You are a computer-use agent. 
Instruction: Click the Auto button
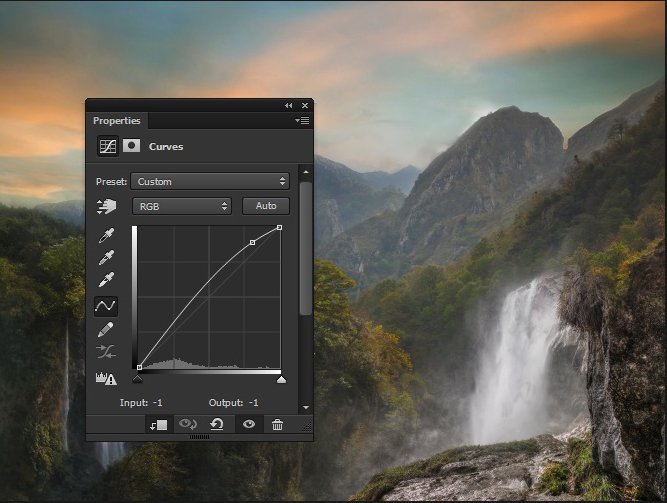[x=266, y=206]
